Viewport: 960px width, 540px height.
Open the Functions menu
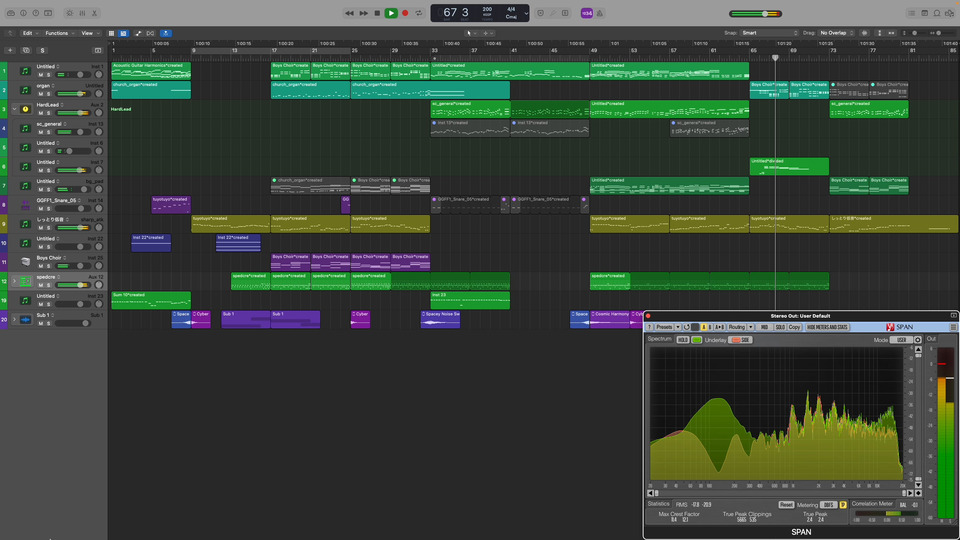pos(59,33)
